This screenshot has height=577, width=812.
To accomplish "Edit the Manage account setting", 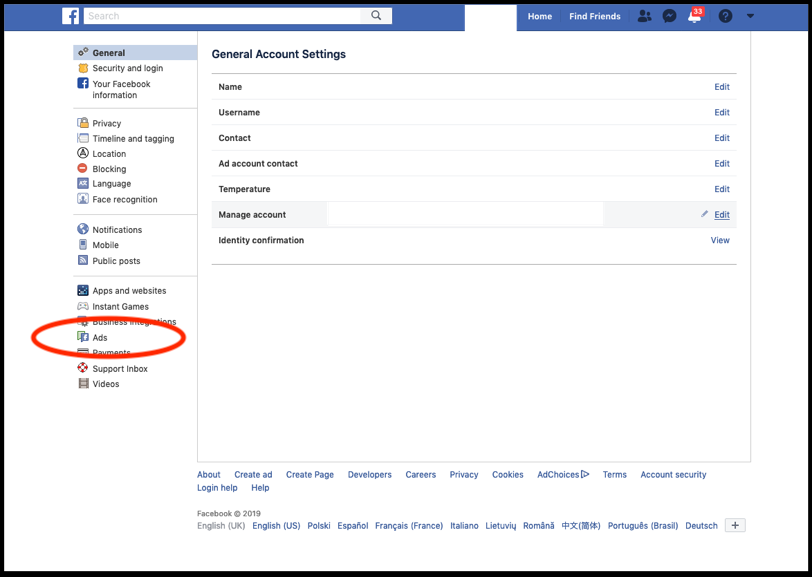I will coord(722,214).
